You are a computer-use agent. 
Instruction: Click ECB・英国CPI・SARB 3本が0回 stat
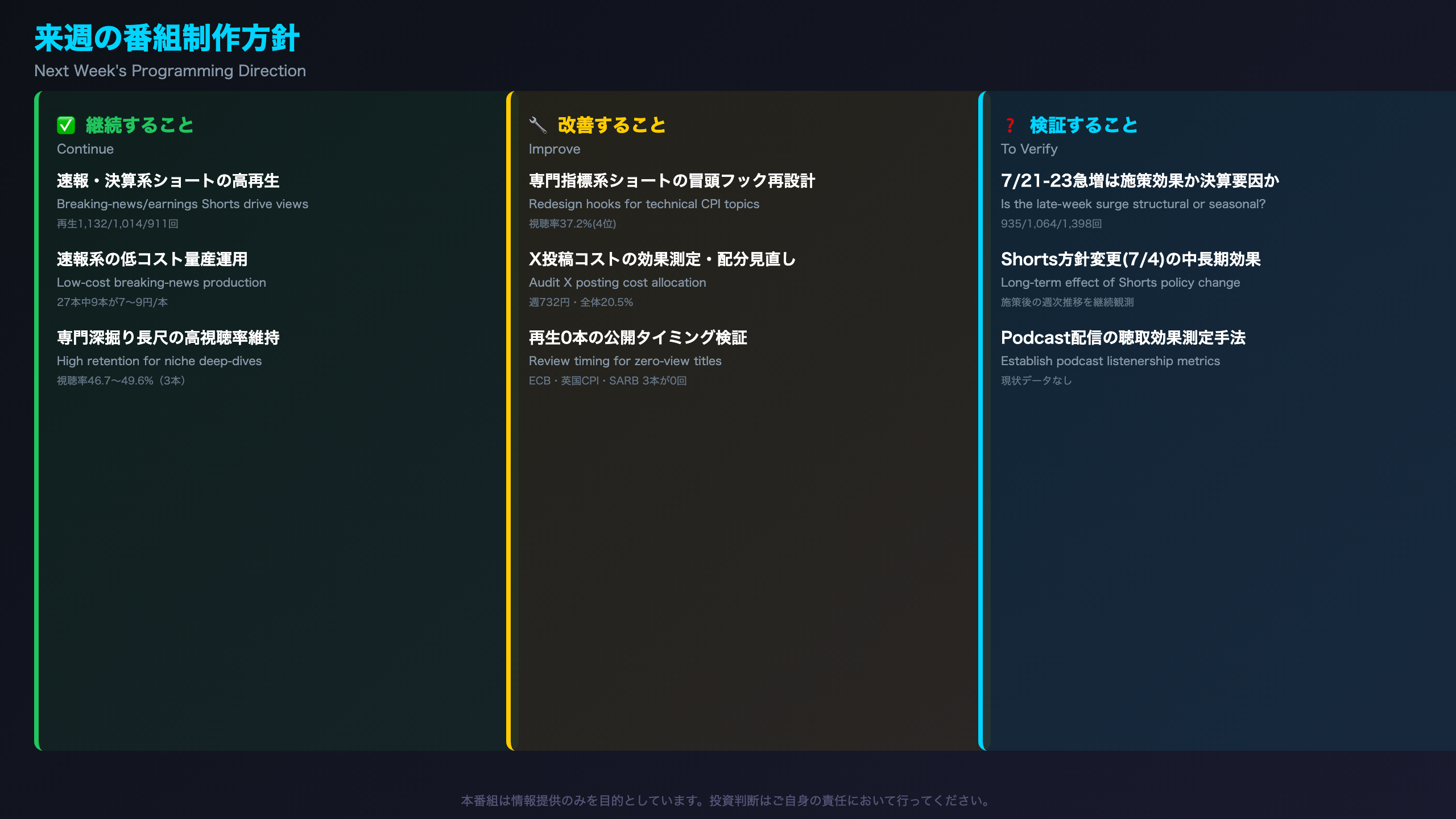pyautogui.click(x=608, y=380)
